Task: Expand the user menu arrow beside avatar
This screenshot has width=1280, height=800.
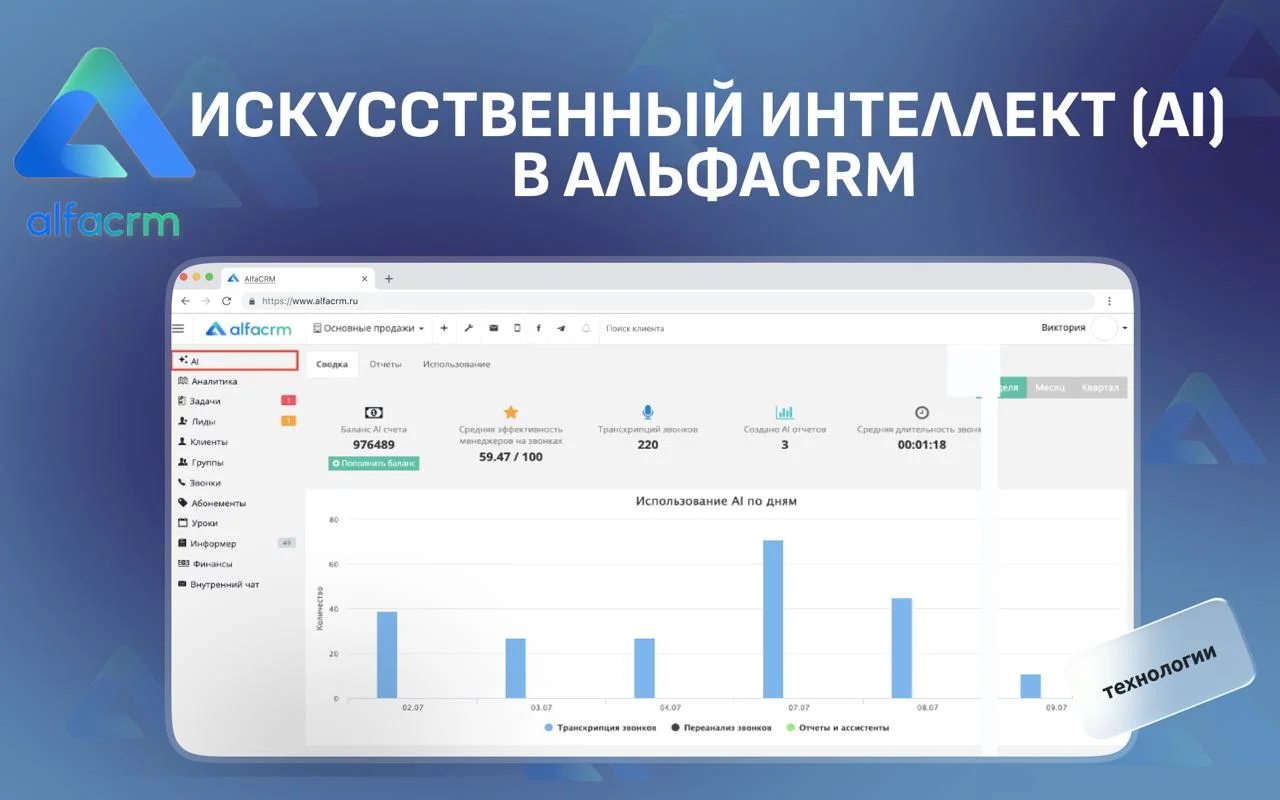Action: 1125,329
